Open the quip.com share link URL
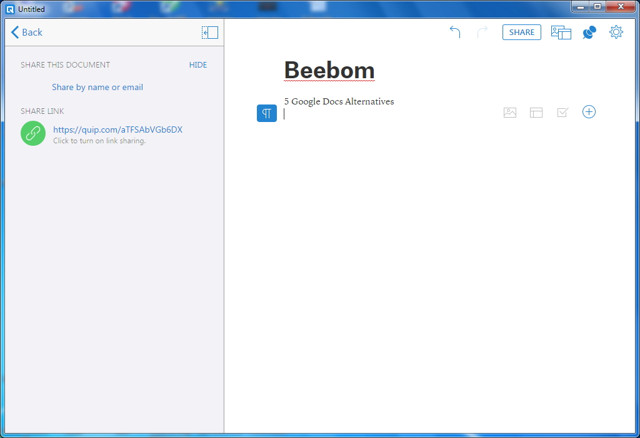 coord(118,129)
